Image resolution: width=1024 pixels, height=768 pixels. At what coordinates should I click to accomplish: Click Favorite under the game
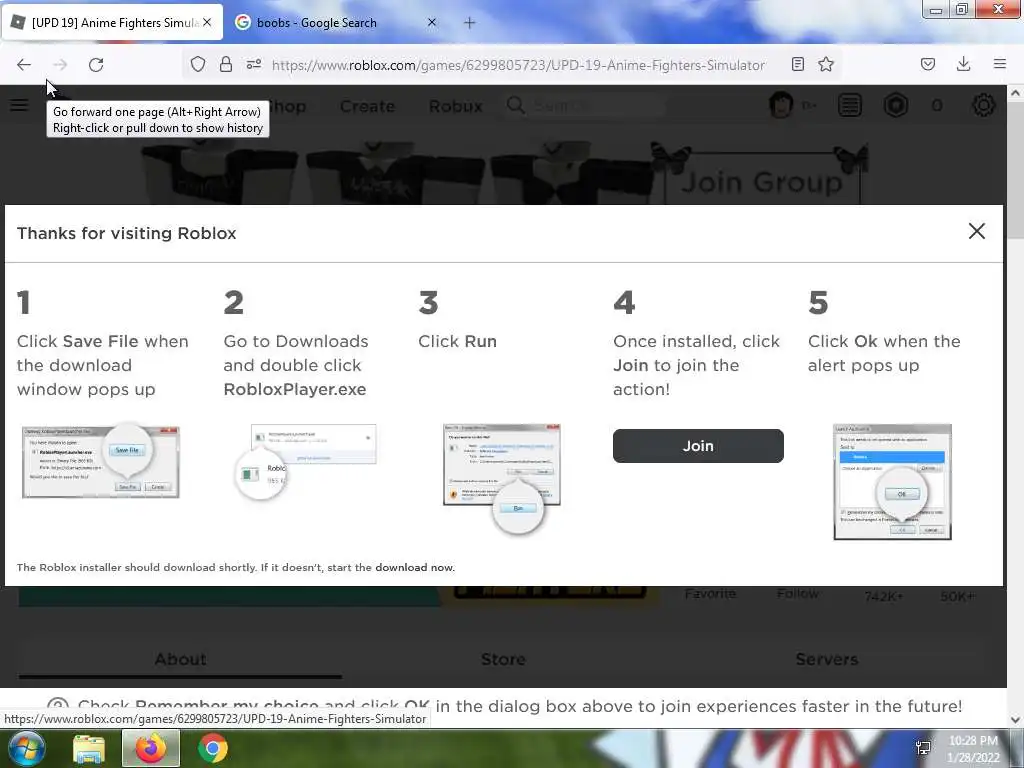pos(710,594)
